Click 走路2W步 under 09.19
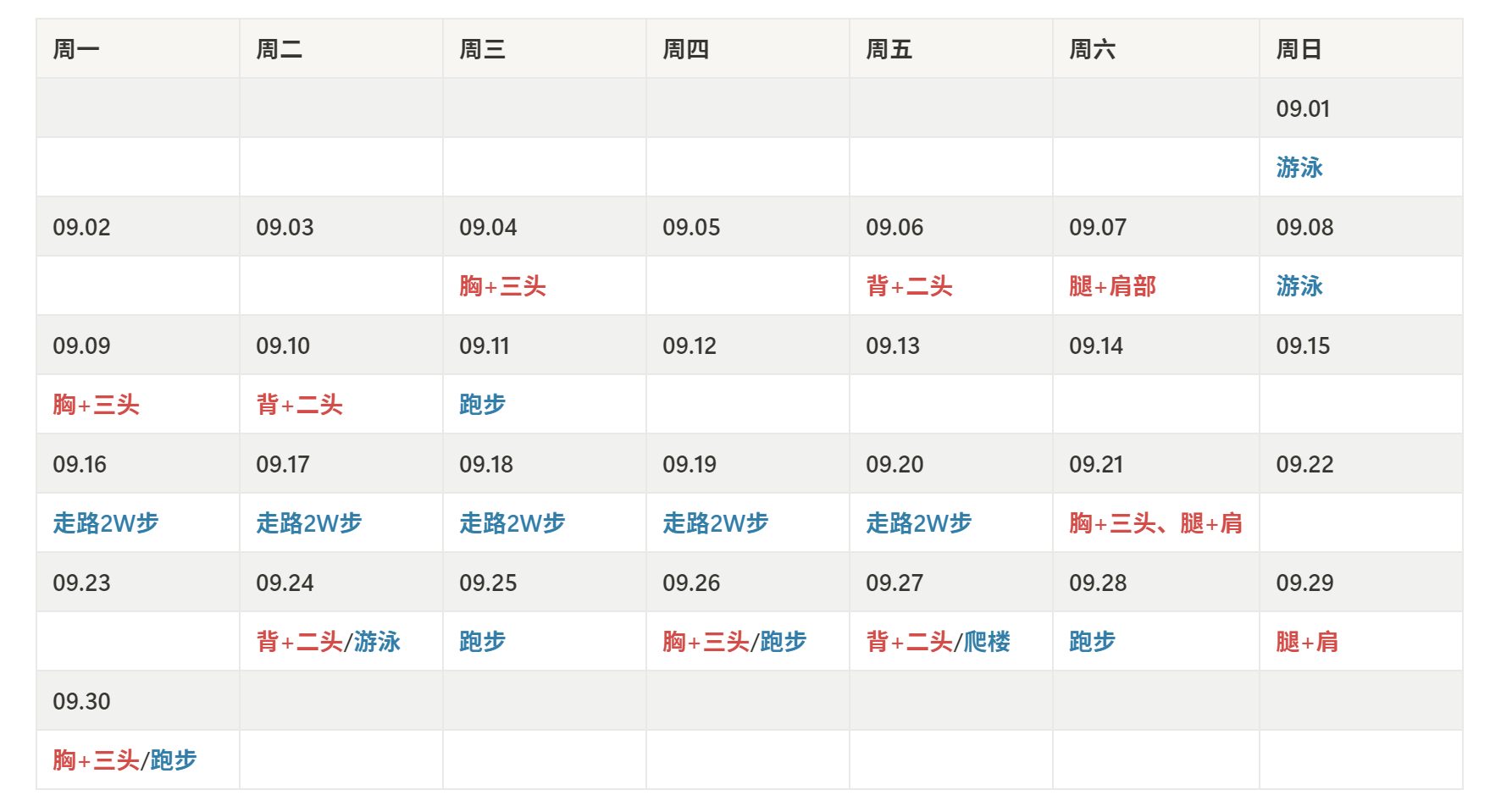The width and height of the screenshot is (1501, 812). [716, 523]
